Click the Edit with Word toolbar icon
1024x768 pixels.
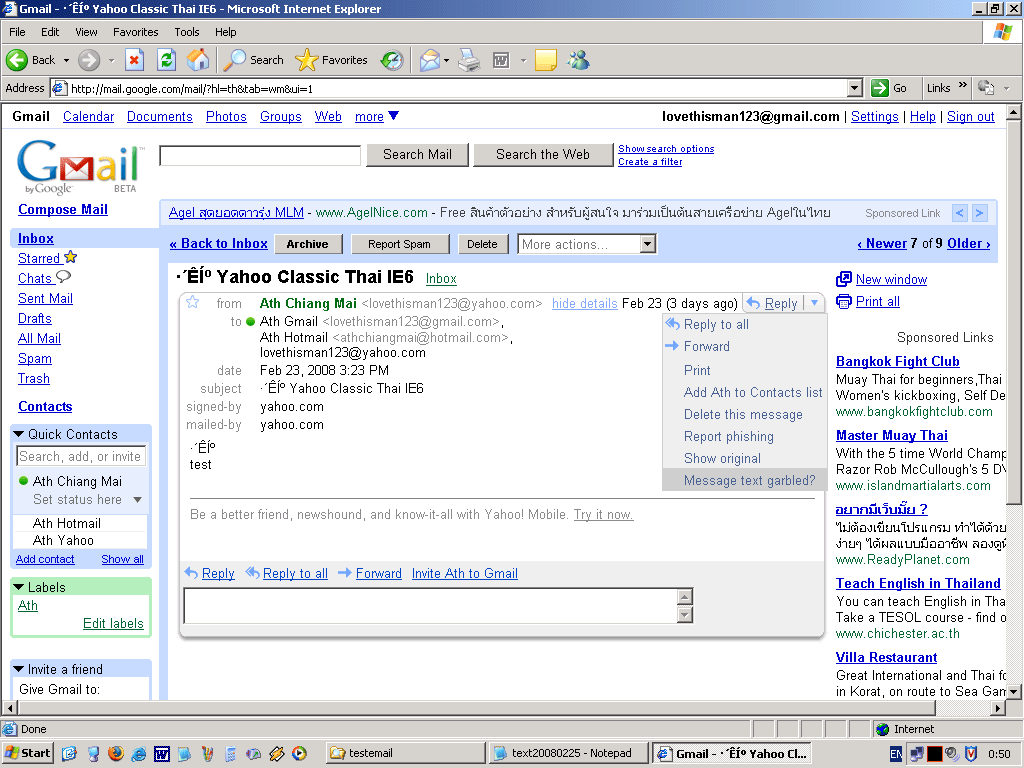pos(501,60)
